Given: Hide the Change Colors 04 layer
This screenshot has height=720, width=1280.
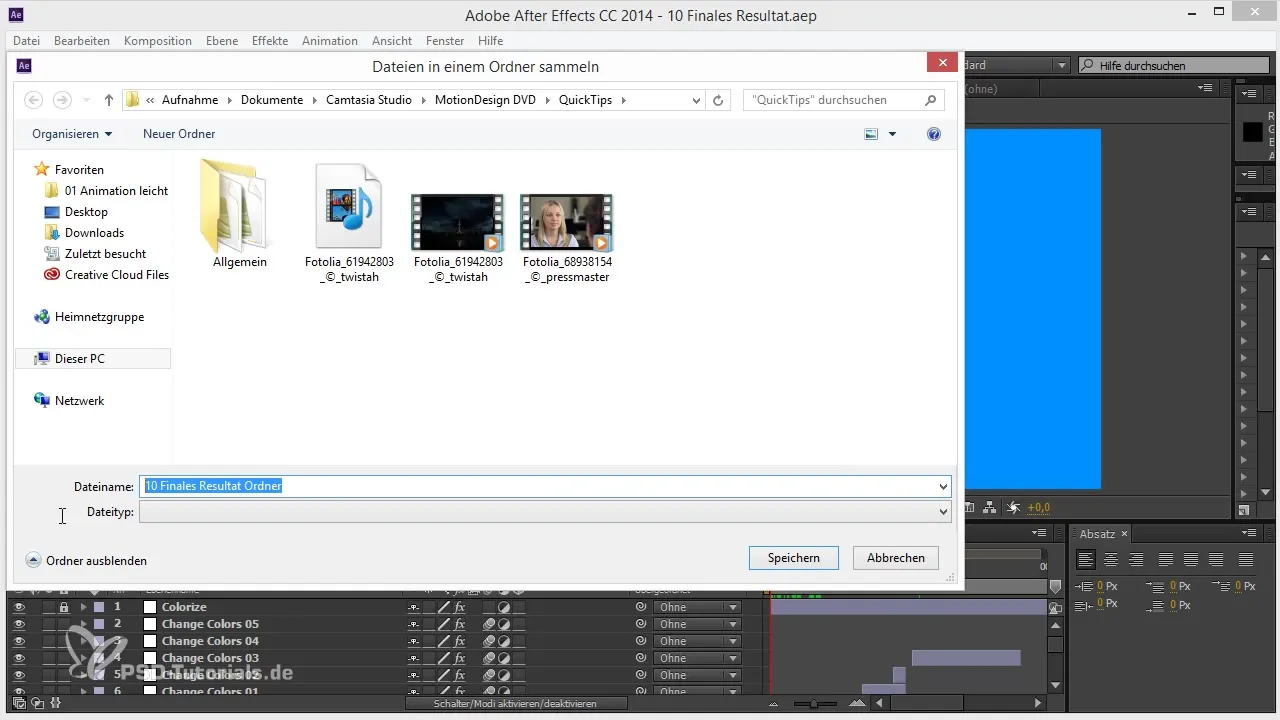Looking at the screenshot, I should tap(18, 641).
